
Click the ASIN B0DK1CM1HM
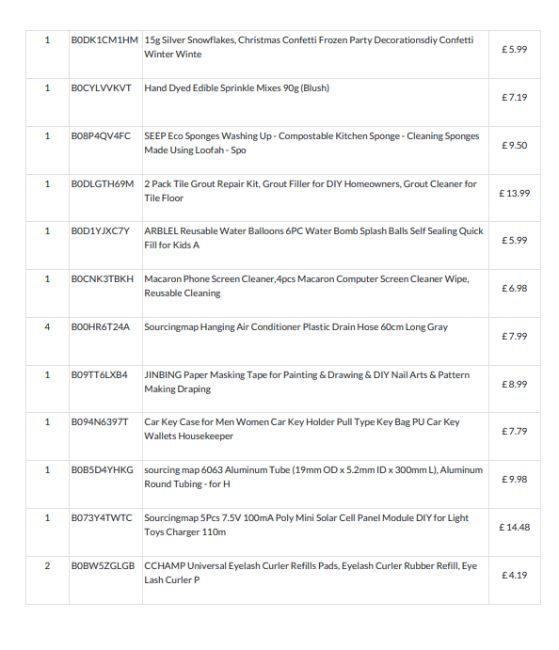[105, 40]
